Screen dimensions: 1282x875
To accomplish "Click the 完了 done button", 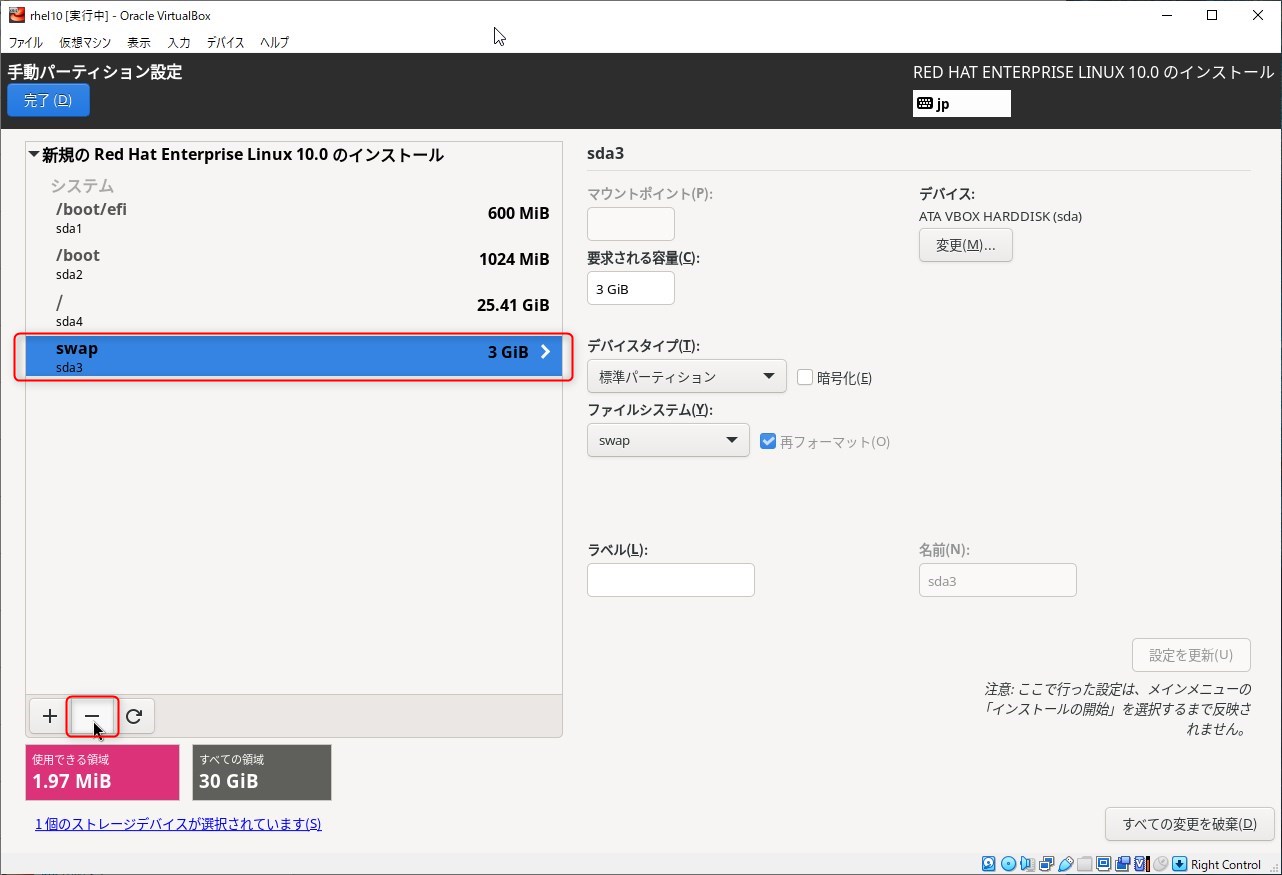I will coord(48,100).
